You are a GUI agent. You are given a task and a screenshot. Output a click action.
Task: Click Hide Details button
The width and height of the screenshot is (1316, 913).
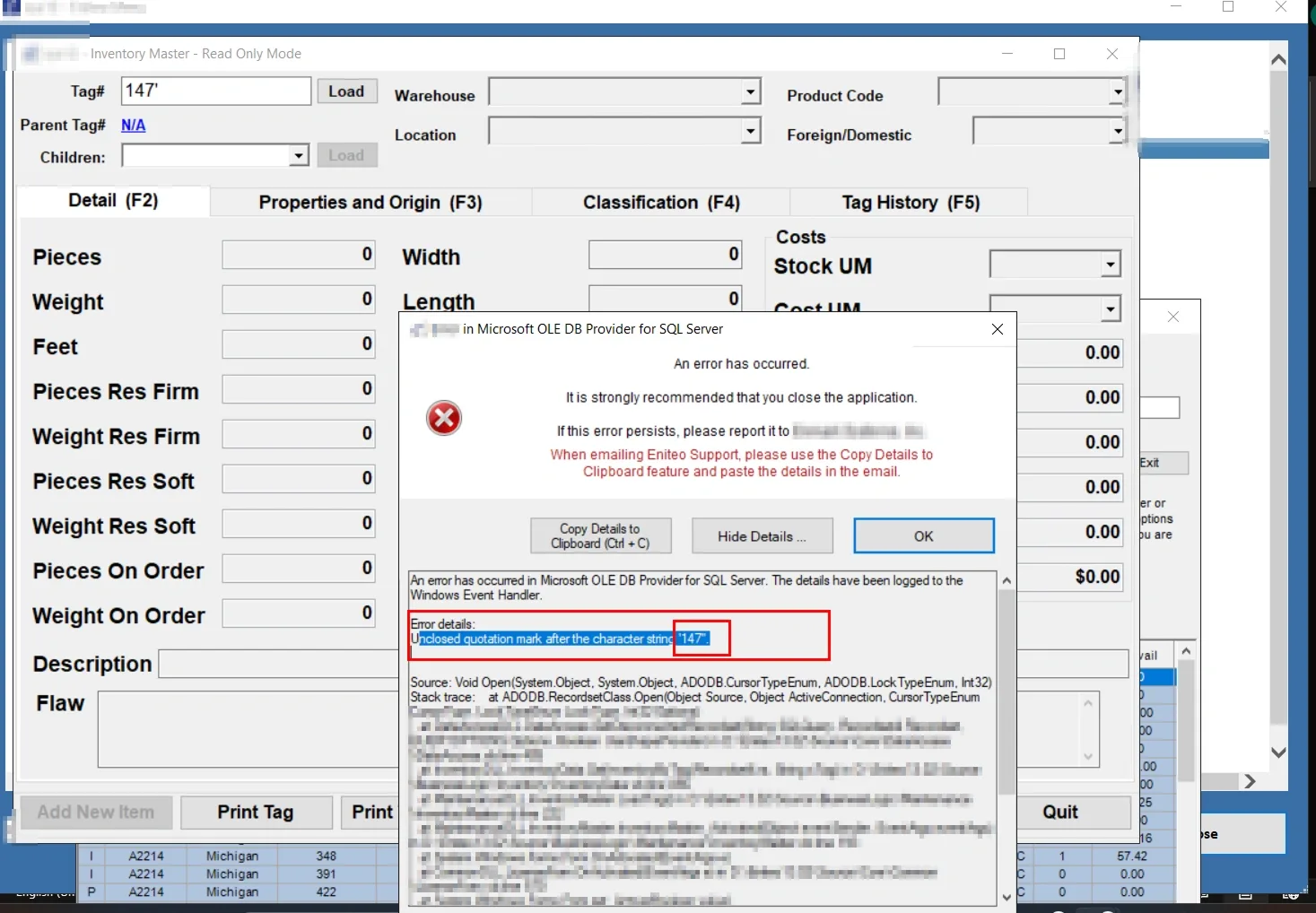(762, 536)
